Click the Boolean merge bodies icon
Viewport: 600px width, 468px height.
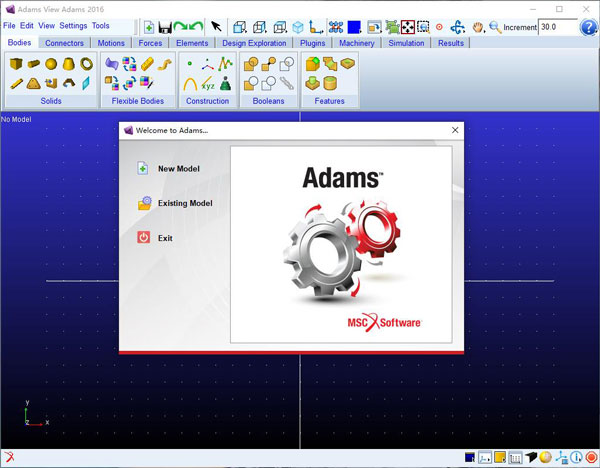(x=269, y=64)
